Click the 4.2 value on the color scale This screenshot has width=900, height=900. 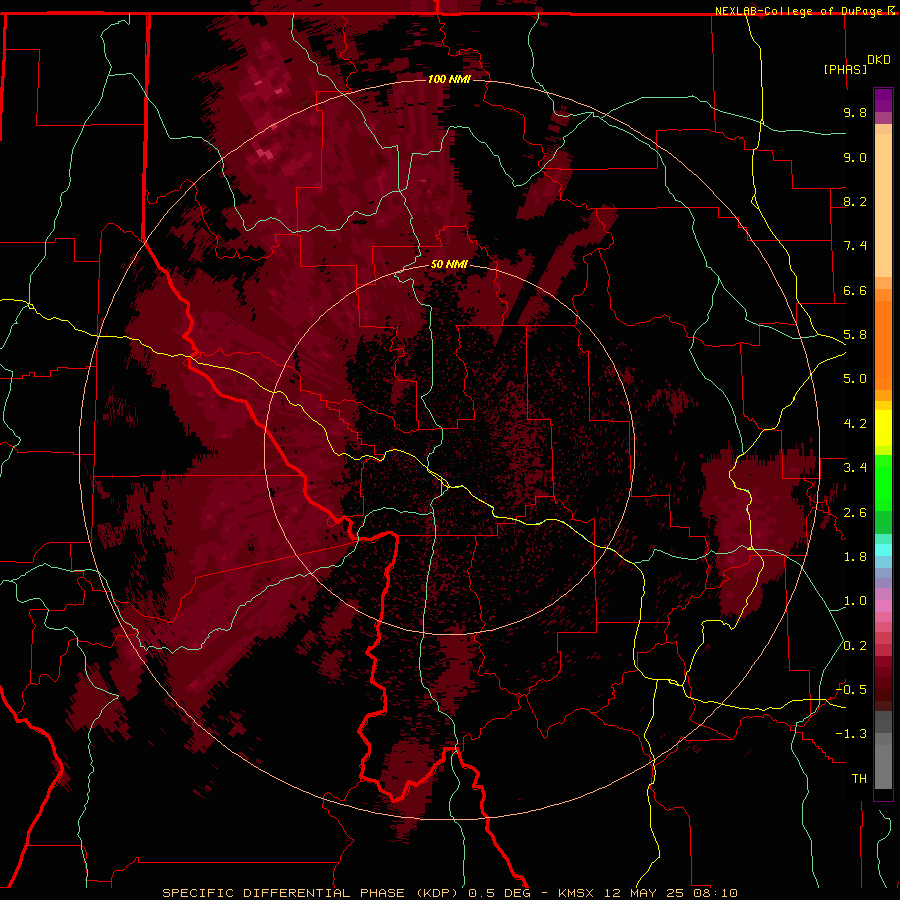[x=855, y=424]
